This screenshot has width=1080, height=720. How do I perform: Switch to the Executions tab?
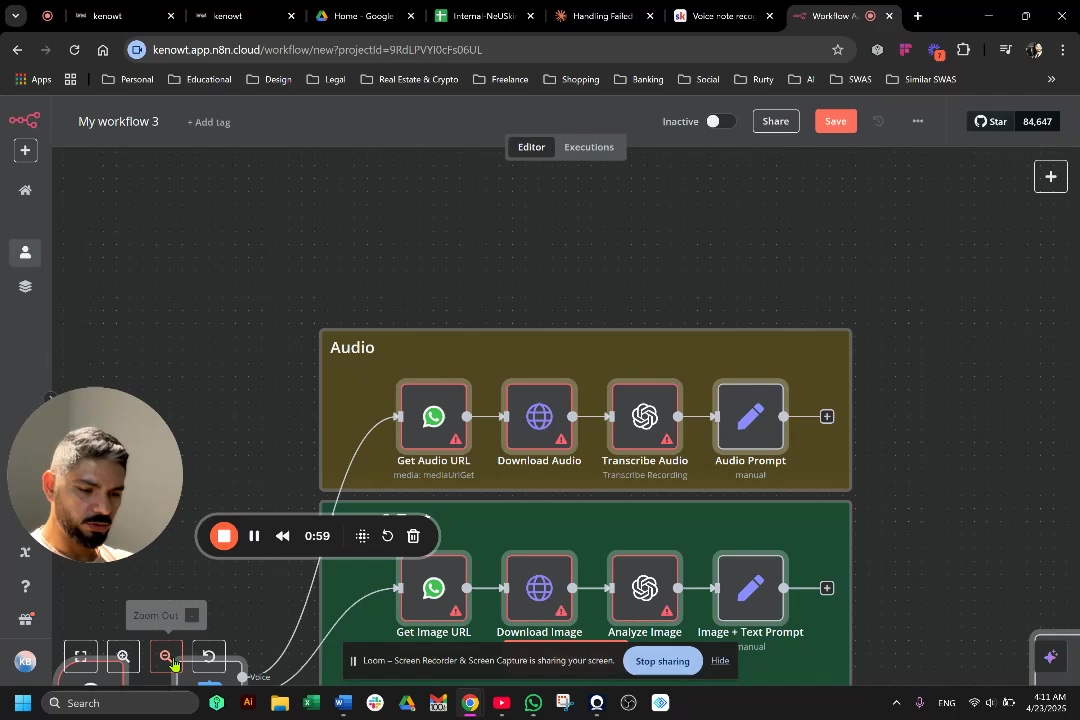point(588,147)
